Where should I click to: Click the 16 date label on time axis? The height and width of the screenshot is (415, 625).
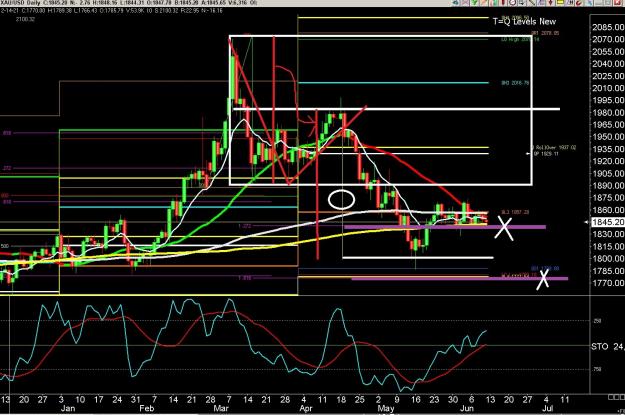[416, 399]
